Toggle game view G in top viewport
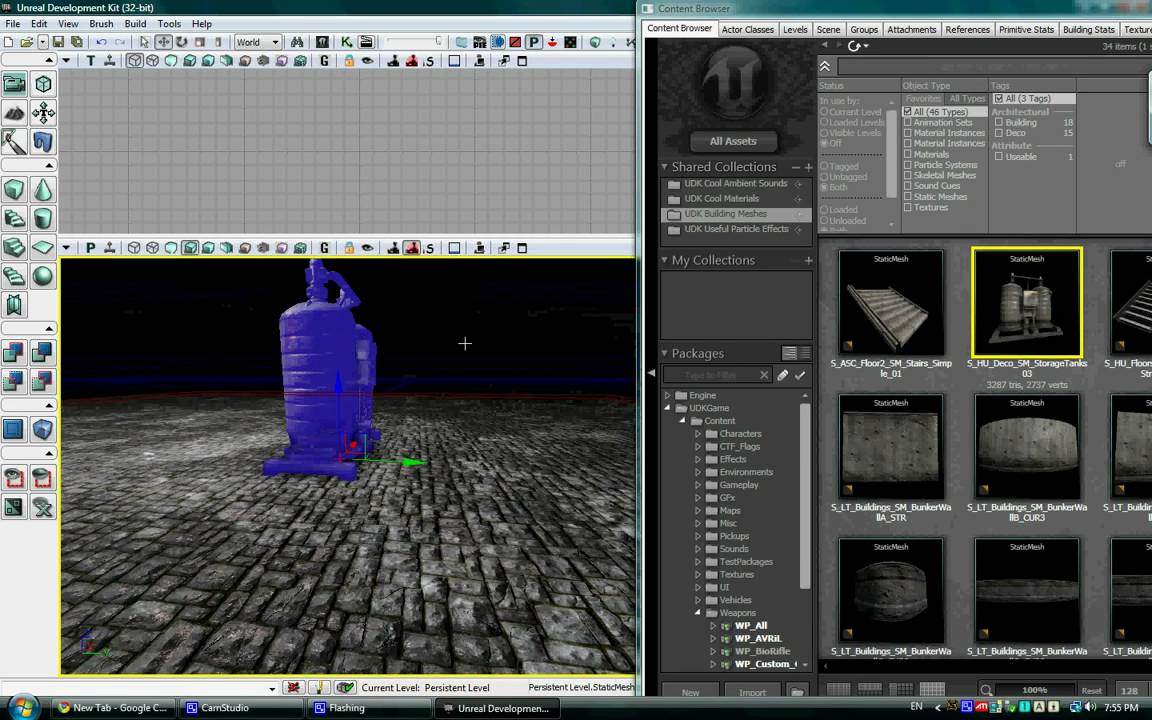The width and height of the screenshot is (1152, 720). pyautogui.click(x=324, y=61)
